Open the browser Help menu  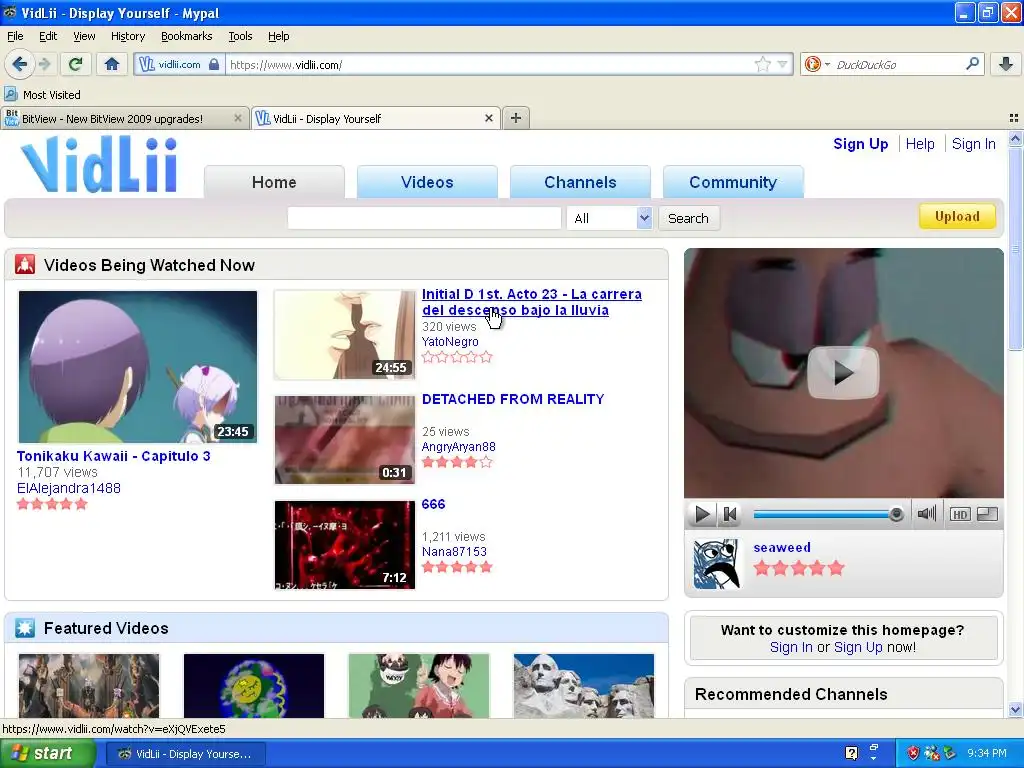pyautogui.click(x=278, y=36)
